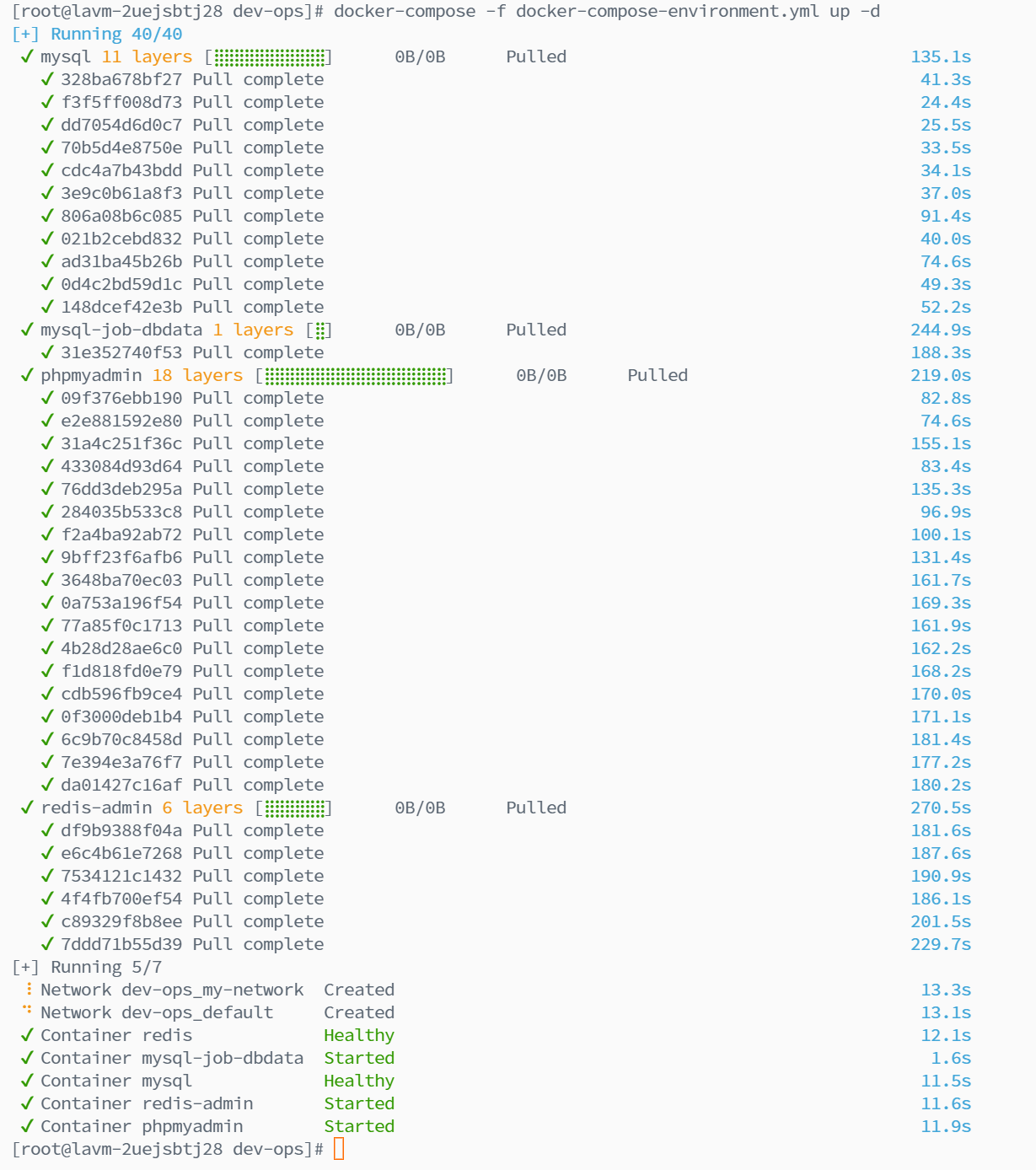
Task: Click the checkmark beside Container redis-admin
Action: [27, 1104]
